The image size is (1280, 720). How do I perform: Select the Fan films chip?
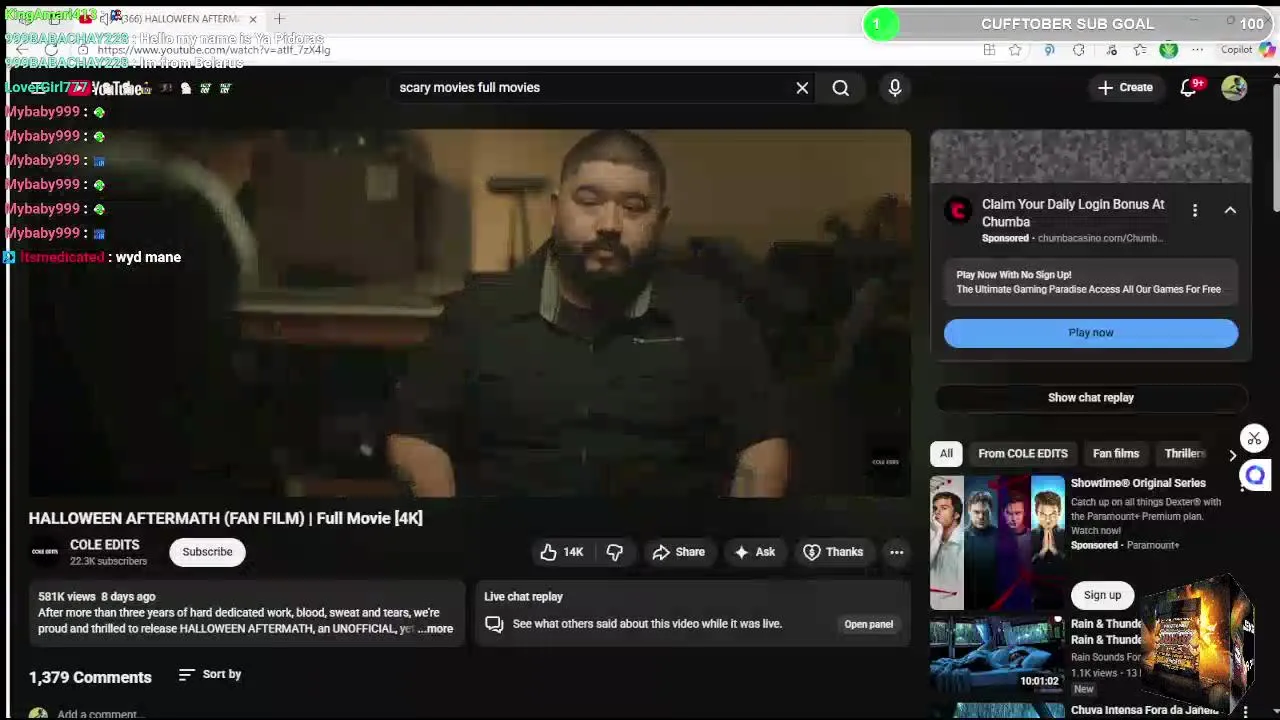click(x=1116, y=454)
